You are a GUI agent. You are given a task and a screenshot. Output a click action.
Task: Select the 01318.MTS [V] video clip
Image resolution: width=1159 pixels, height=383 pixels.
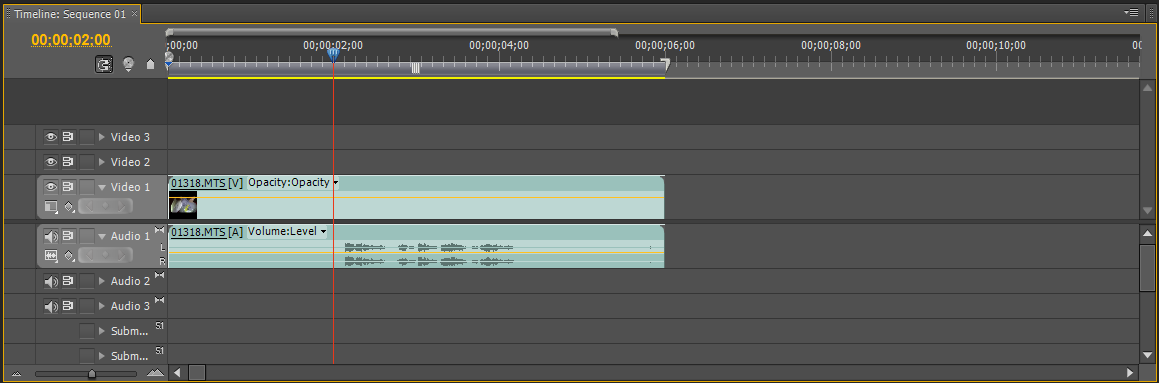(x=416, y=197)
